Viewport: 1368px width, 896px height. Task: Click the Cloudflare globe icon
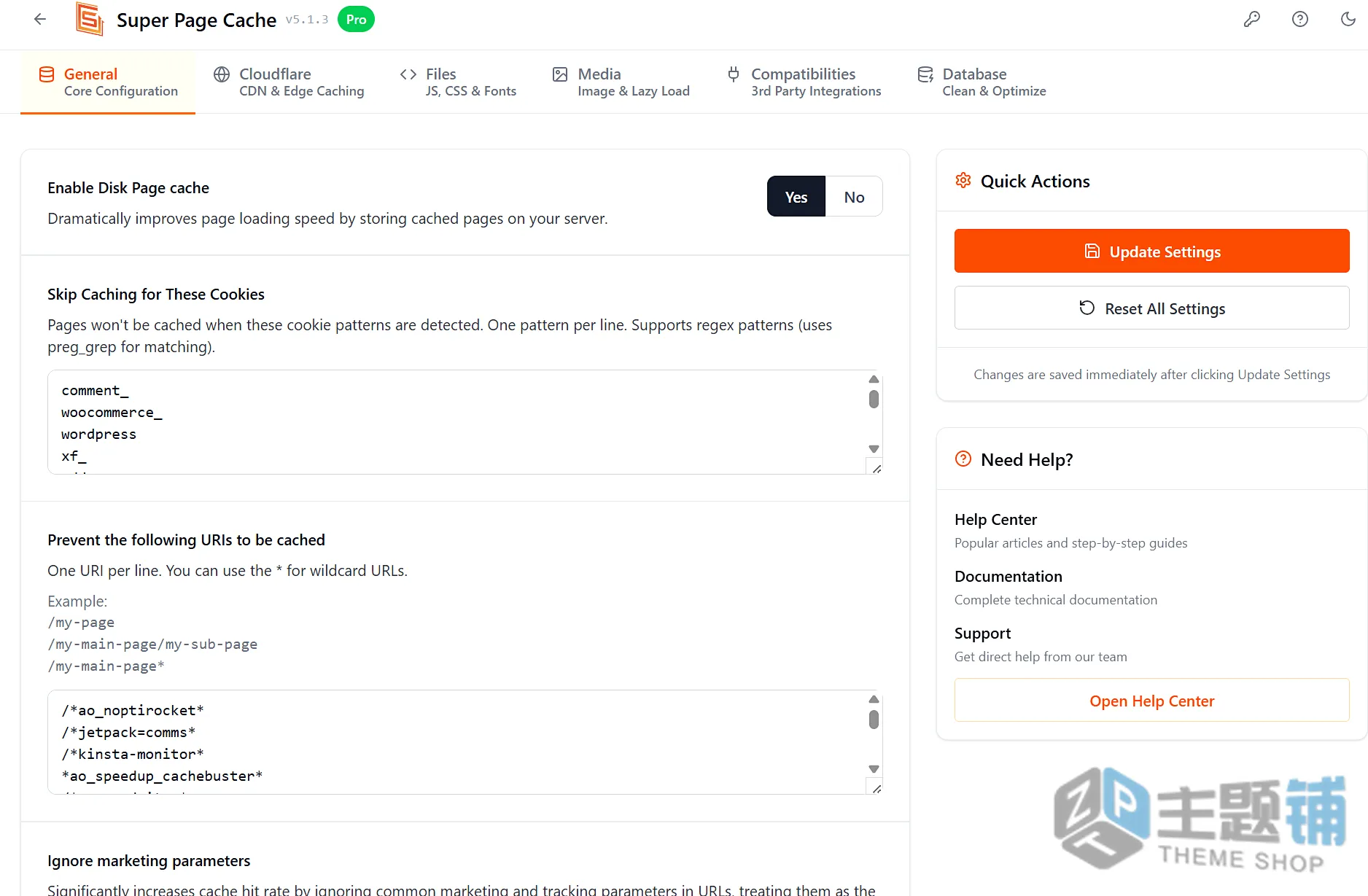click(222, 74)
